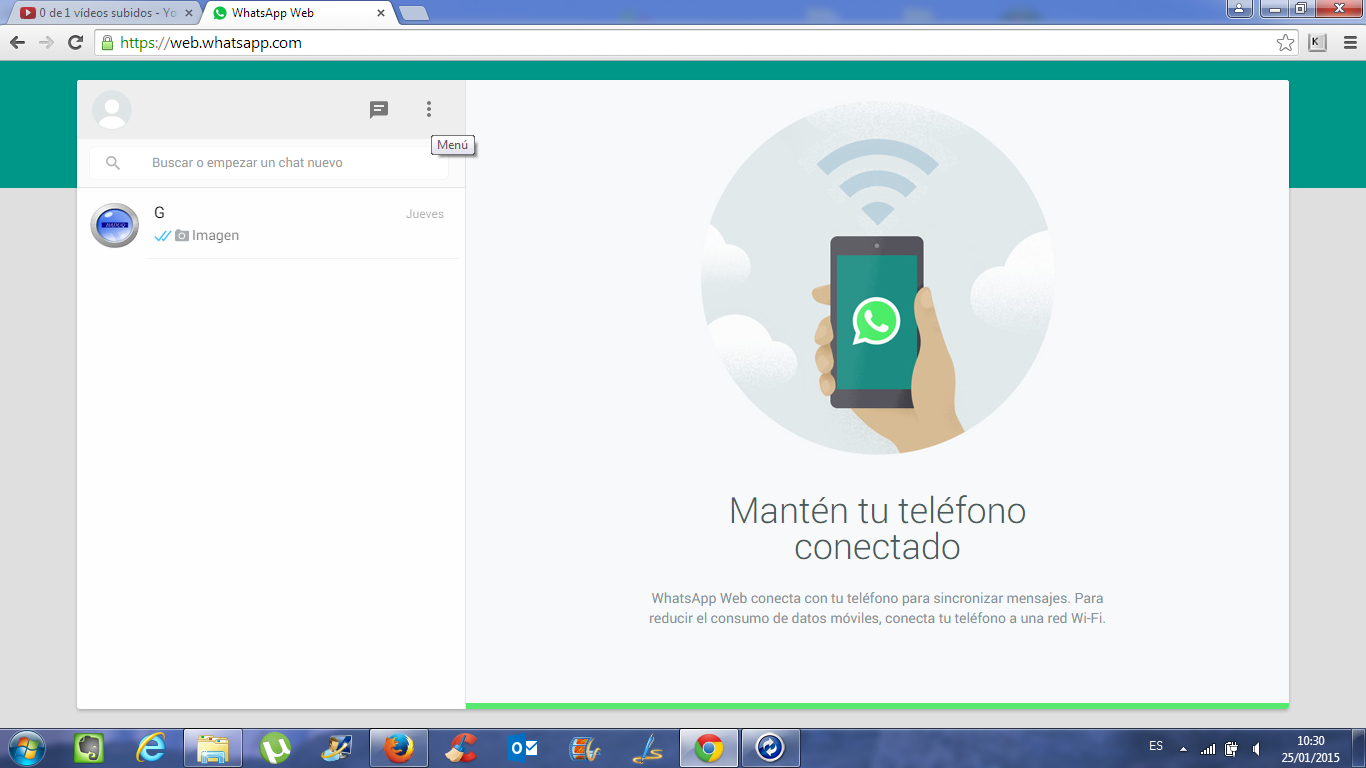Show hidden system tray icons
Image resolution: width=1366 pixels, height=768 pixels.
[1184, 748]
